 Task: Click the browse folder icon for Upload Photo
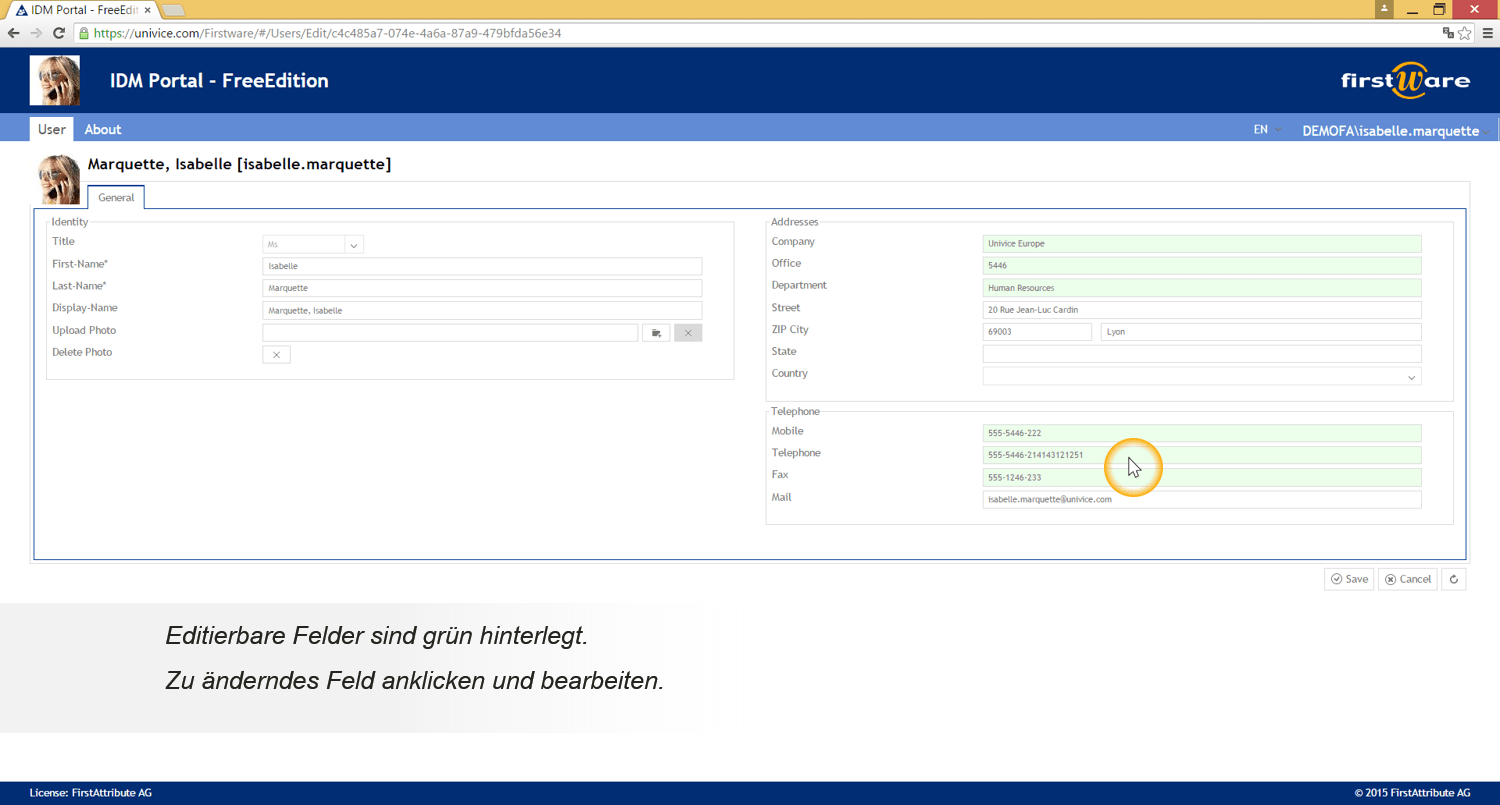coord(656,333)
